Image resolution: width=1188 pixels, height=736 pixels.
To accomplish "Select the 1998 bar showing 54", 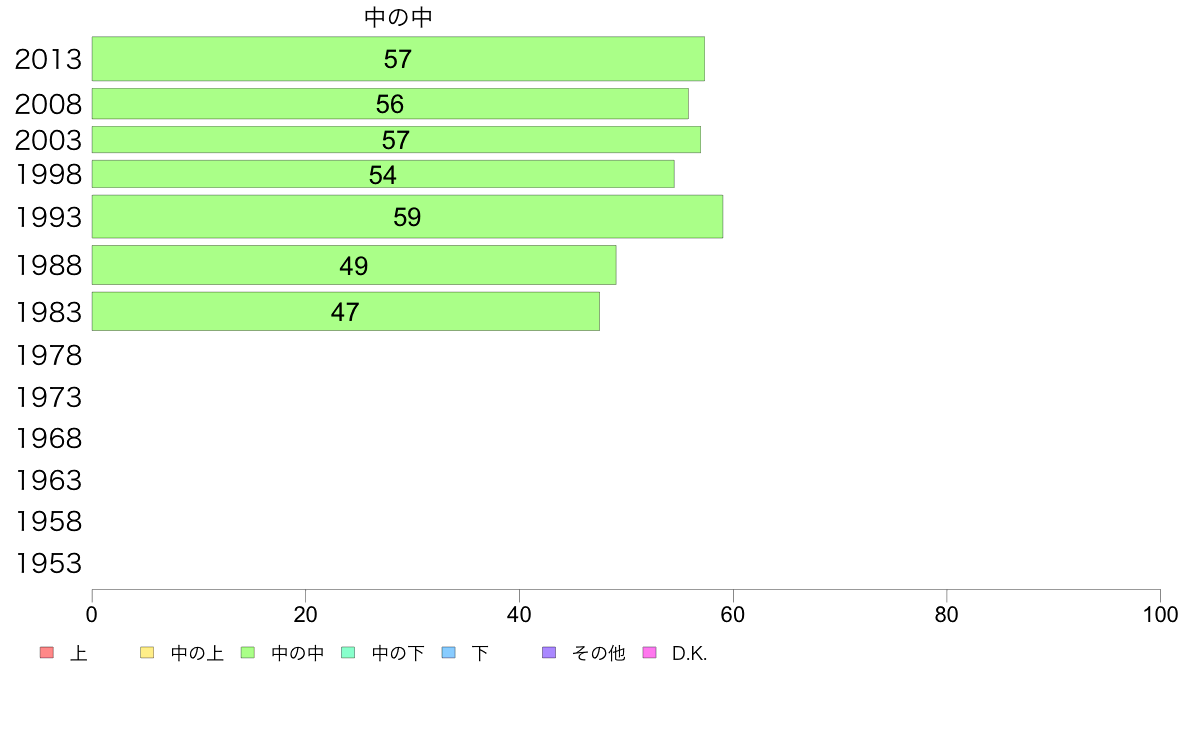I will [383, 174].
